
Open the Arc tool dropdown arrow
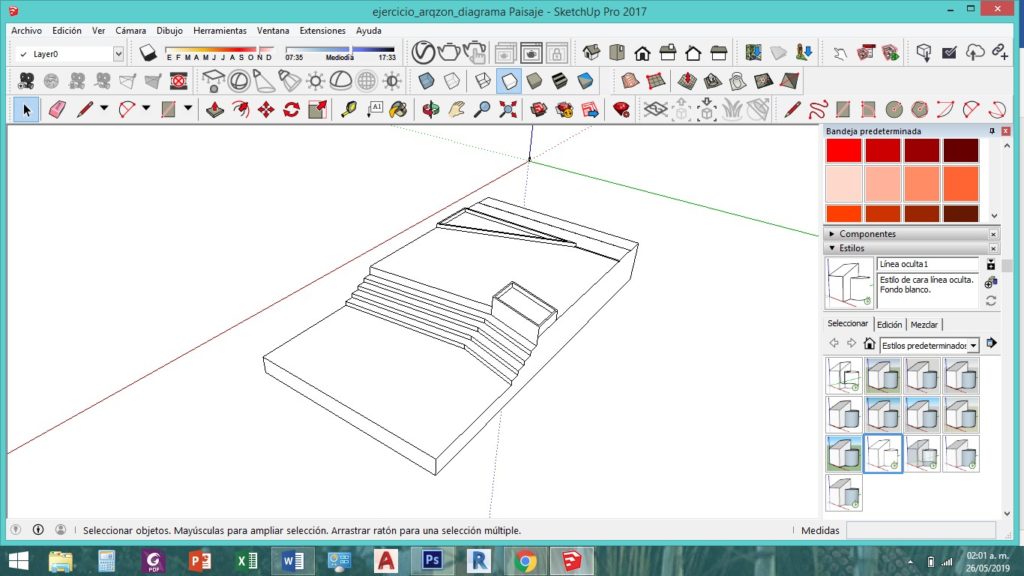click(x=146, y=108)
